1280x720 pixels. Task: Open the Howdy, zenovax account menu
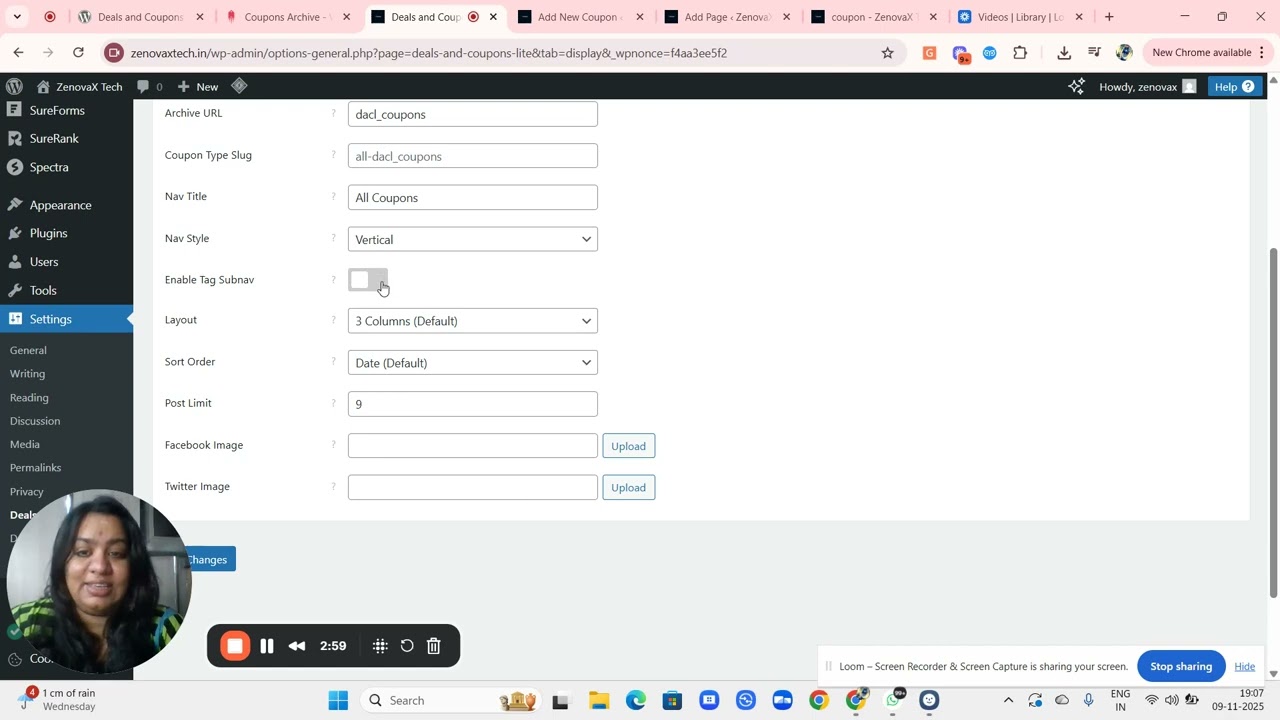1147,87
